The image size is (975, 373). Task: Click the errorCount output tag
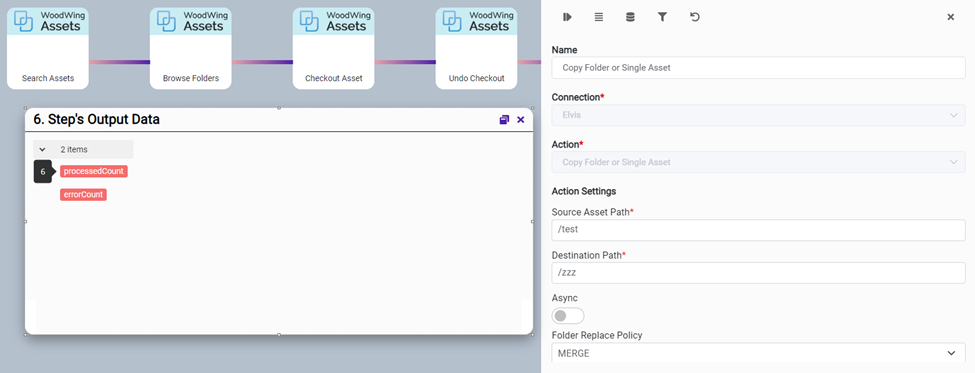pyautogui.click(x=83, y=195)
